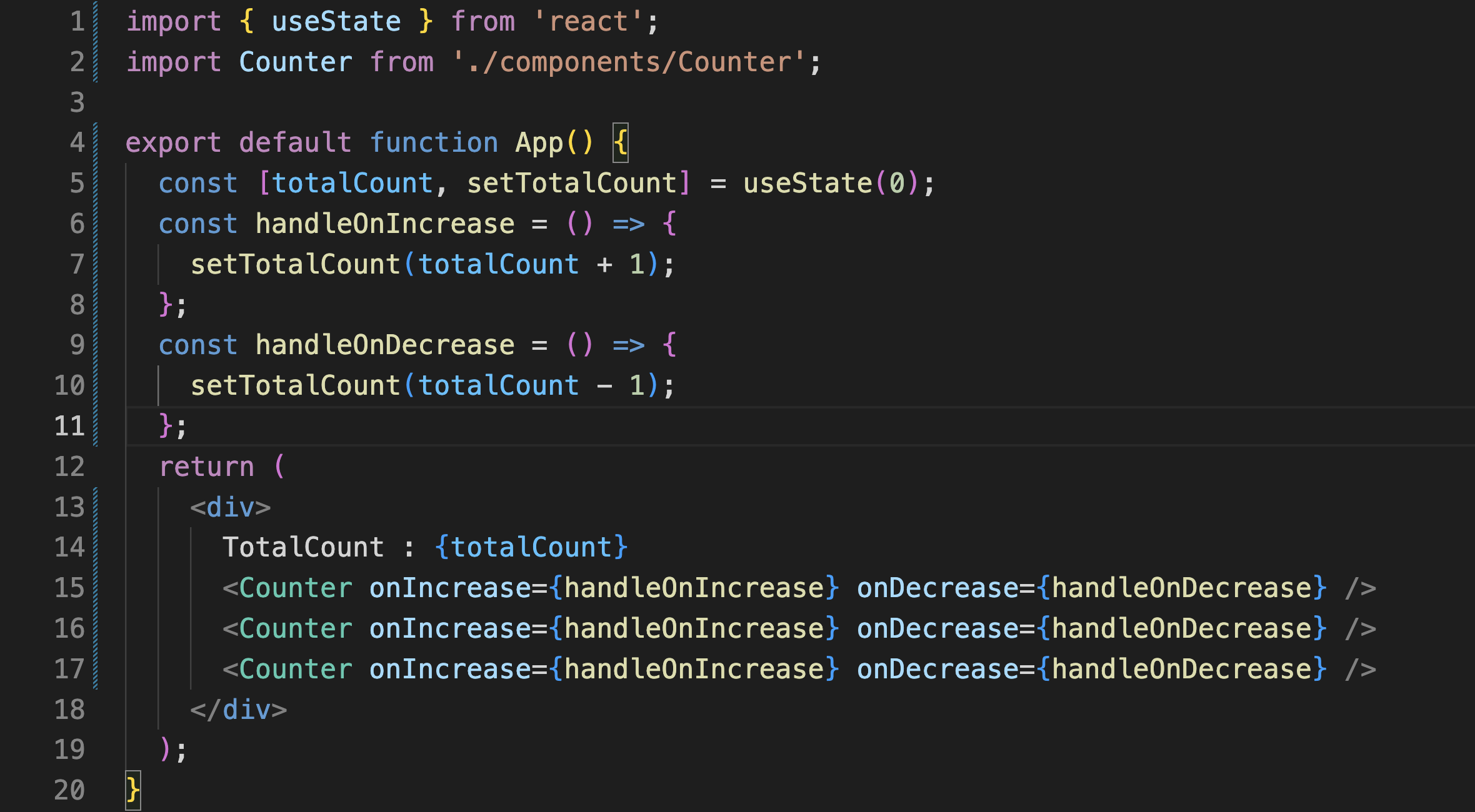This screenshot has width=1475, height=812.
Task: Click the plus operator on line 7
Action: [x=604, y=264]
